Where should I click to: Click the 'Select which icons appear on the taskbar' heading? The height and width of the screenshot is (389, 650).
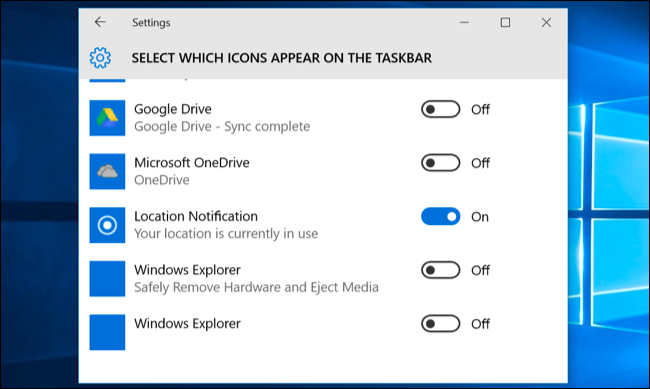[281, 58]
